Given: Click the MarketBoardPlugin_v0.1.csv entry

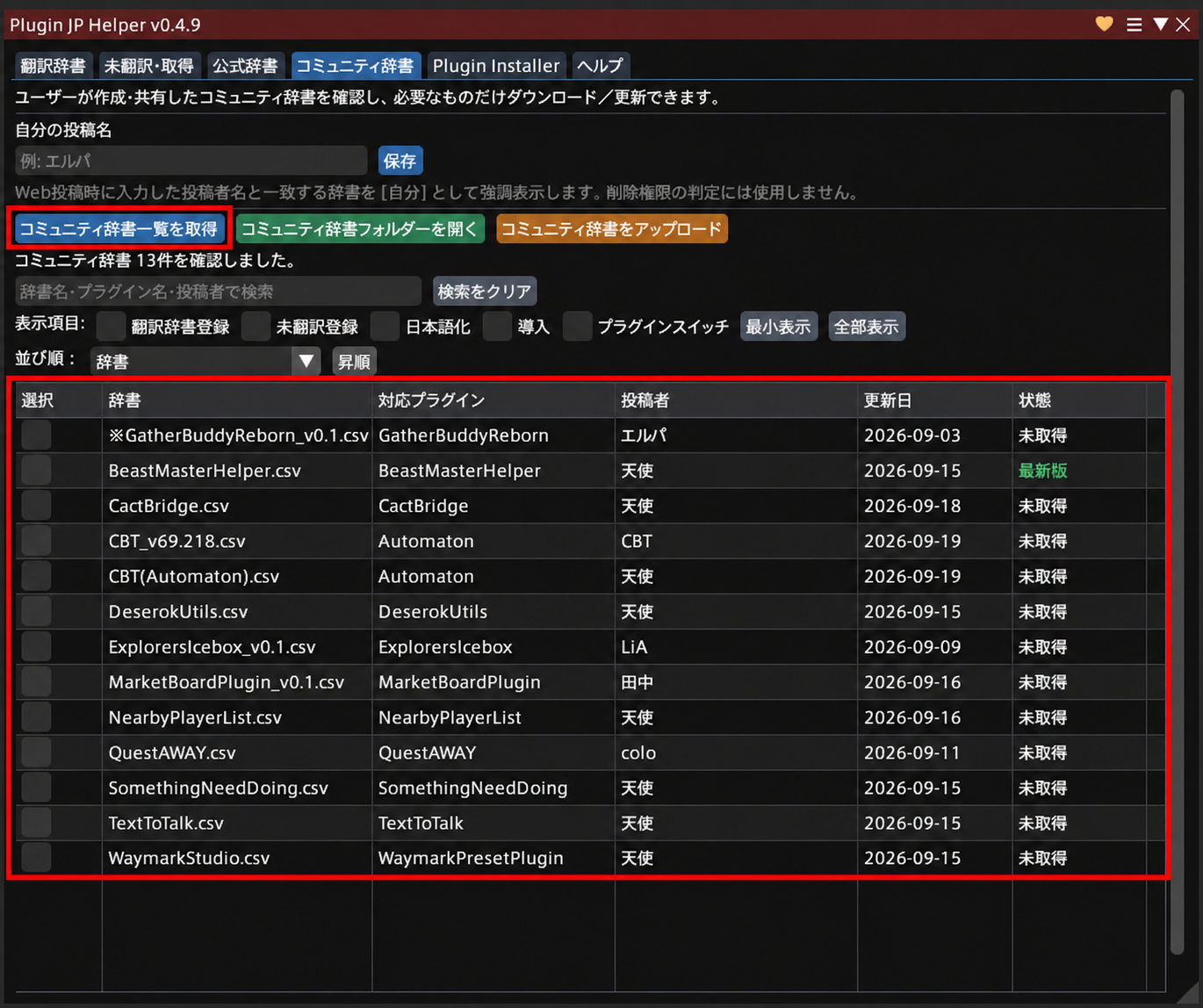Looking at the screenshot, I should tap(227, 682).
